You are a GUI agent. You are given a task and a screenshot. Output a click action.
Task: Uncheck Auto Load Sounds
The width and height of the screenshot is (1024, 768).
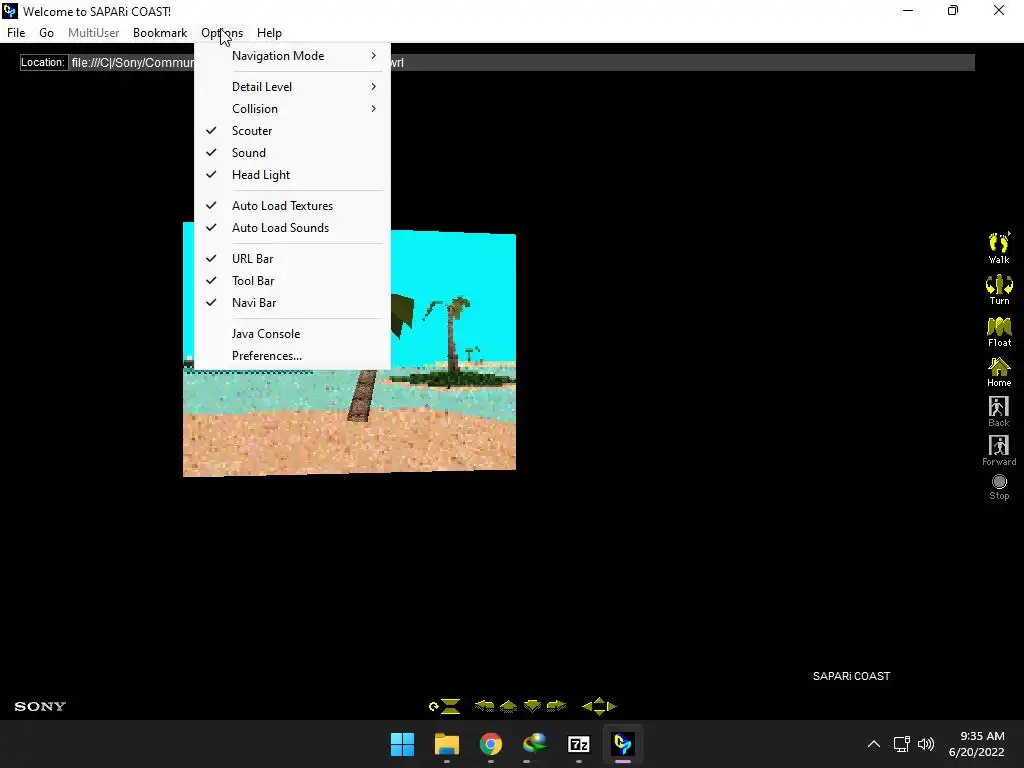pyautogui.click(x=292, y=228)
